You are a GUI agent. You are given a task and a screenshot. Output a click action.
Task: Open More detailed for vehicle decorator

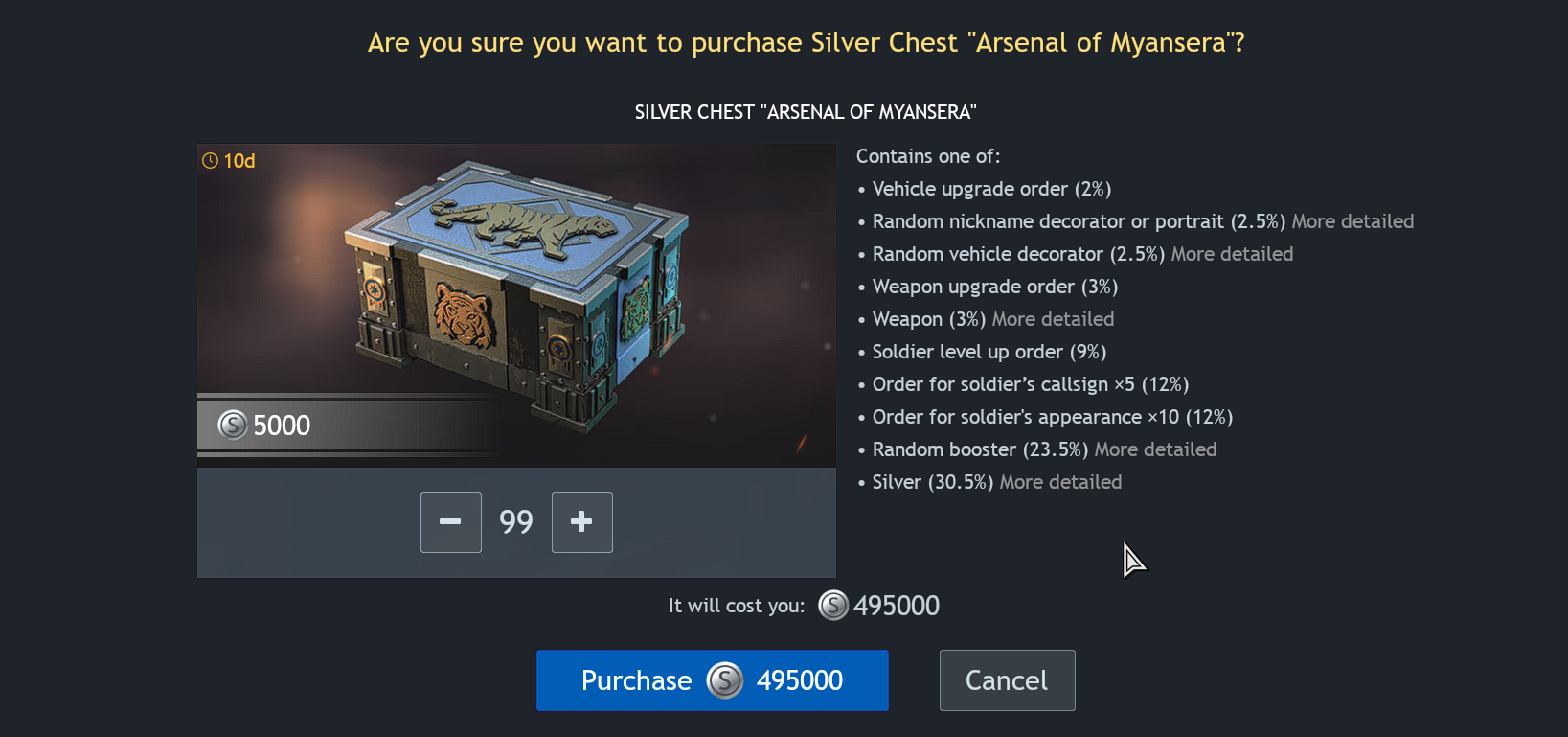[x=1232, y=254]
